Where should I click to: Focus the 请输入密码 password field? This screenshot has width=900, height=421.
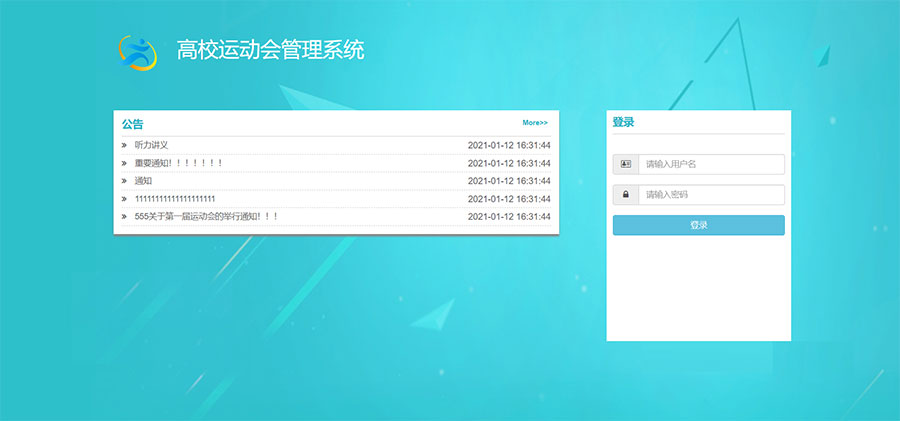tap(711, 194)
